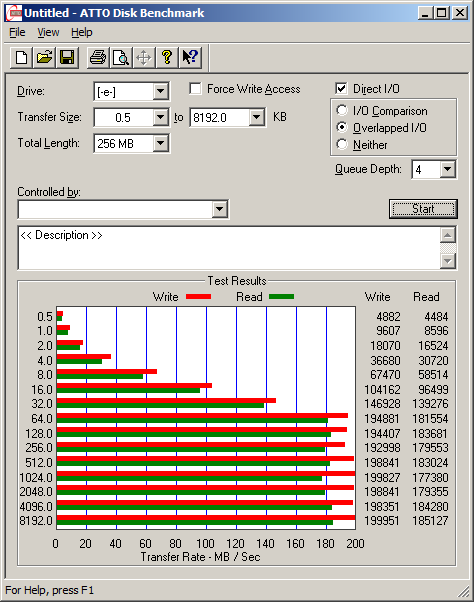Click the four-arrow move toolbar icon
This screenshot has height=602, width=474.
pyautogui.click(x=144, y=58)
